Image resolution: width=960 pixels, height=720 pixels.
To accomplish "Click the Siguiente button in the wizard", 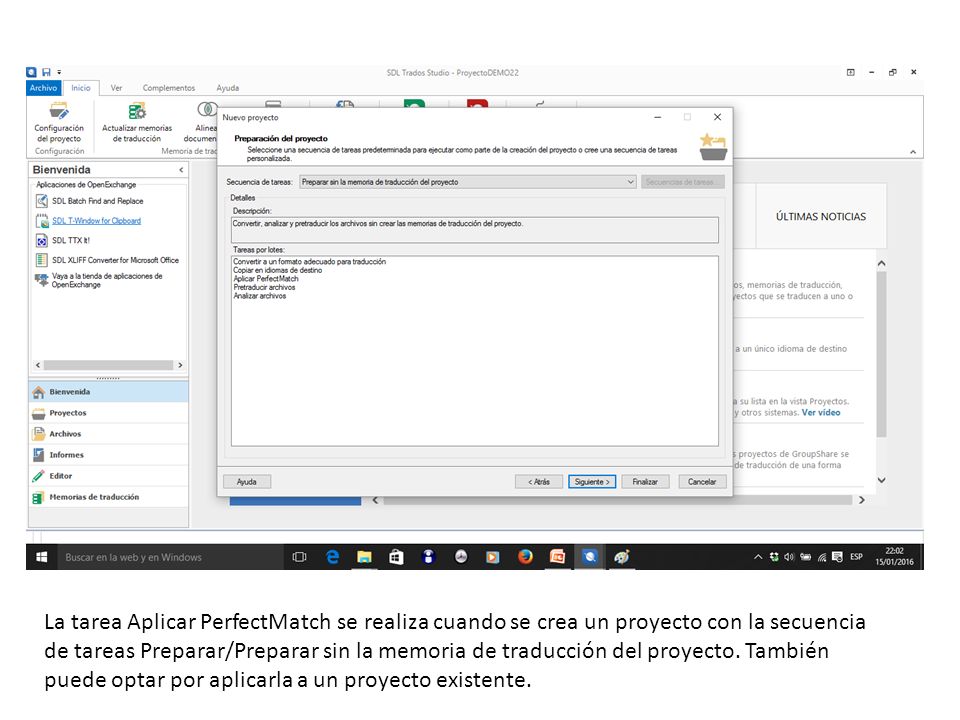I will point(592,482).
